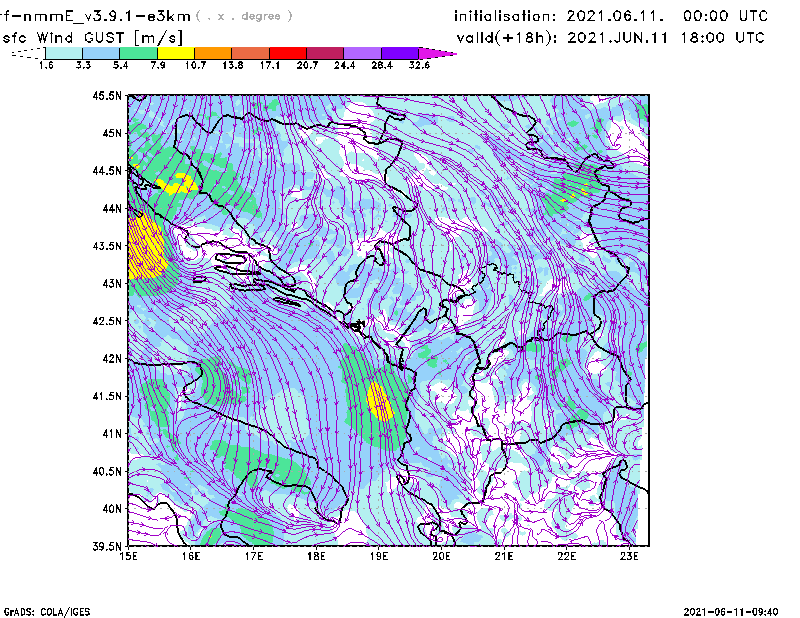This screenshot has width=800, height=618.
Task: Click the 44.5N latitude label
Action: (x=107, y=170)
